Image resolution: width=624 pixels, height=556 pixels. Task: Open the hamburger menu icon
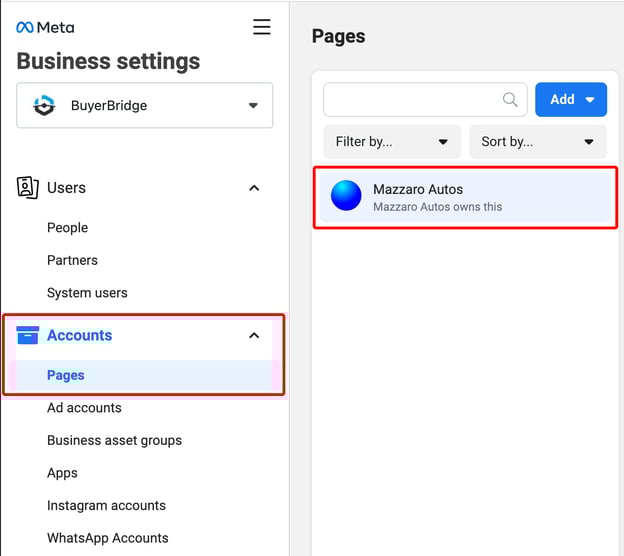pos(261,27)
